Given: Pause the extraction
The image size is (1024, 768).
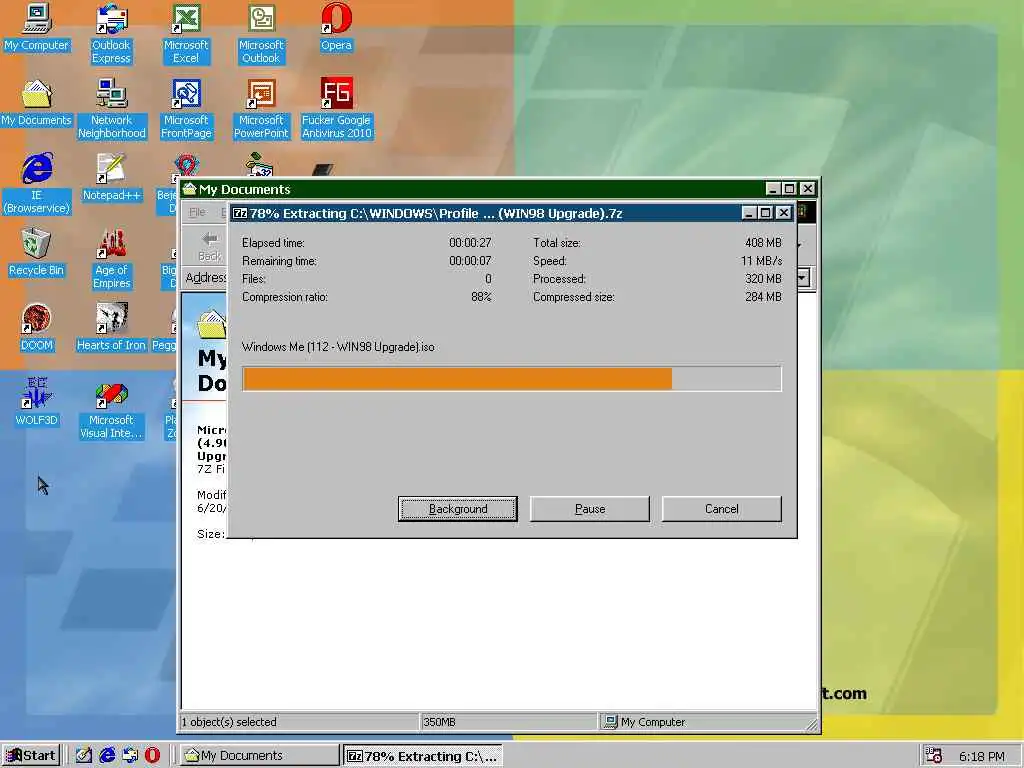Looking at the screenshot, I should click(x=590, y=509).
